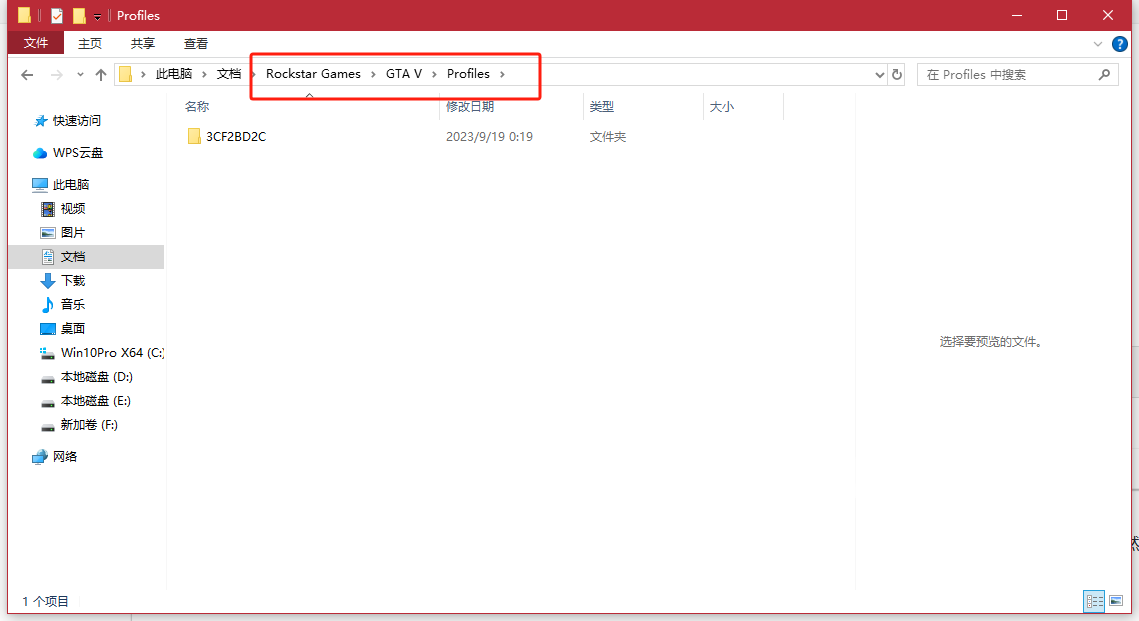Switch to details view layout

pos(1095,601)
